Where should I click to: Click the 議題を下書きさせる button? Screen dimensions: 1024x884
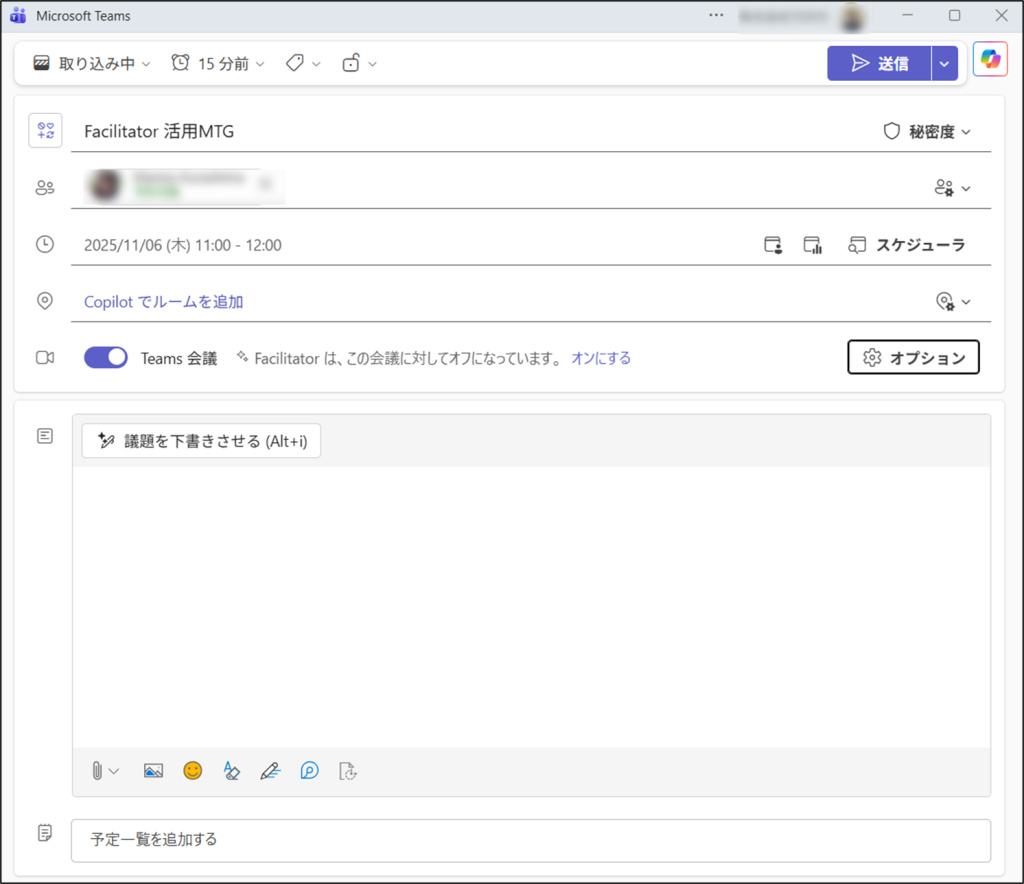coord(201,441)
